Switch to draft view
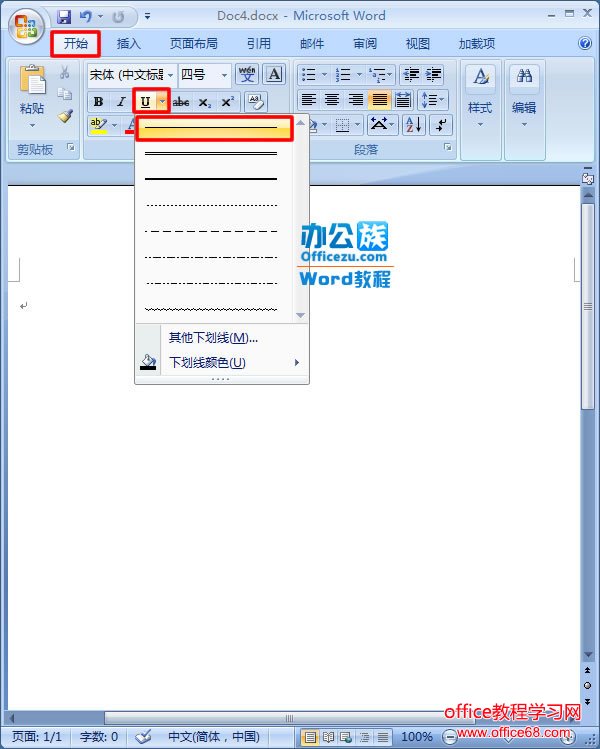Viewport: 600px width, 749px height. 382,737
